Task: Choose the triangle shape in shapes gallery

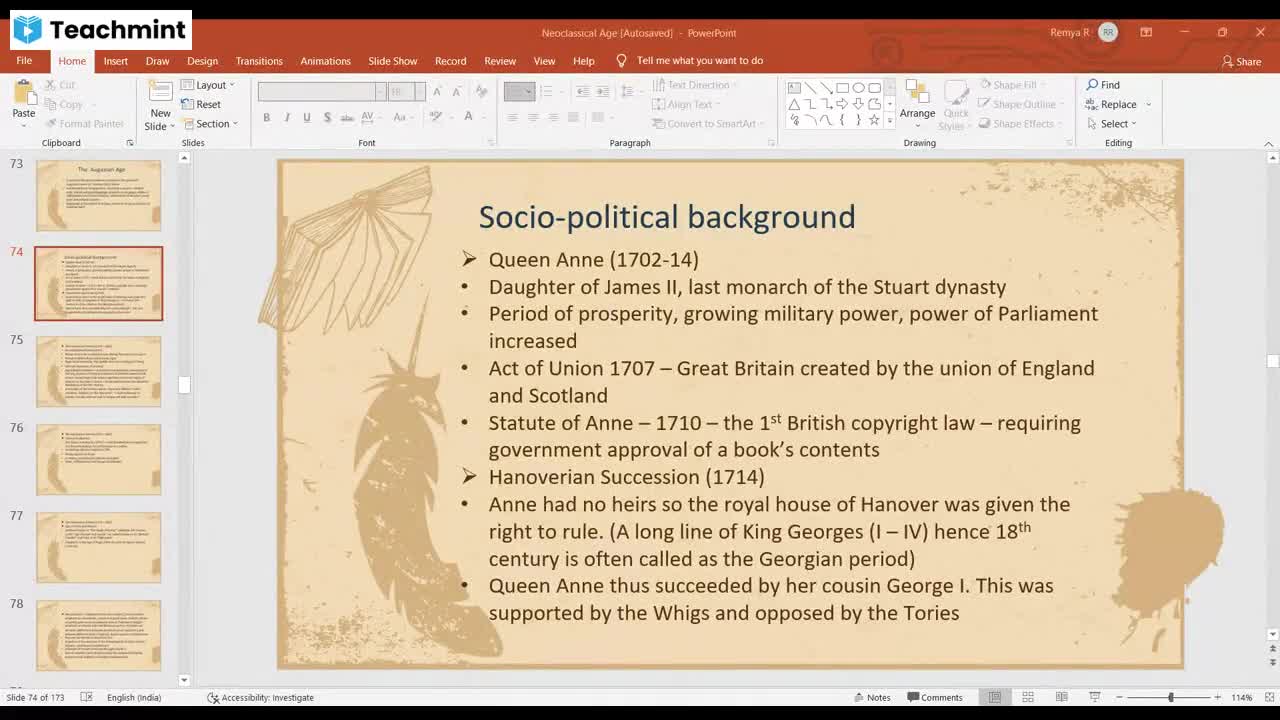Action: point(794,104)
